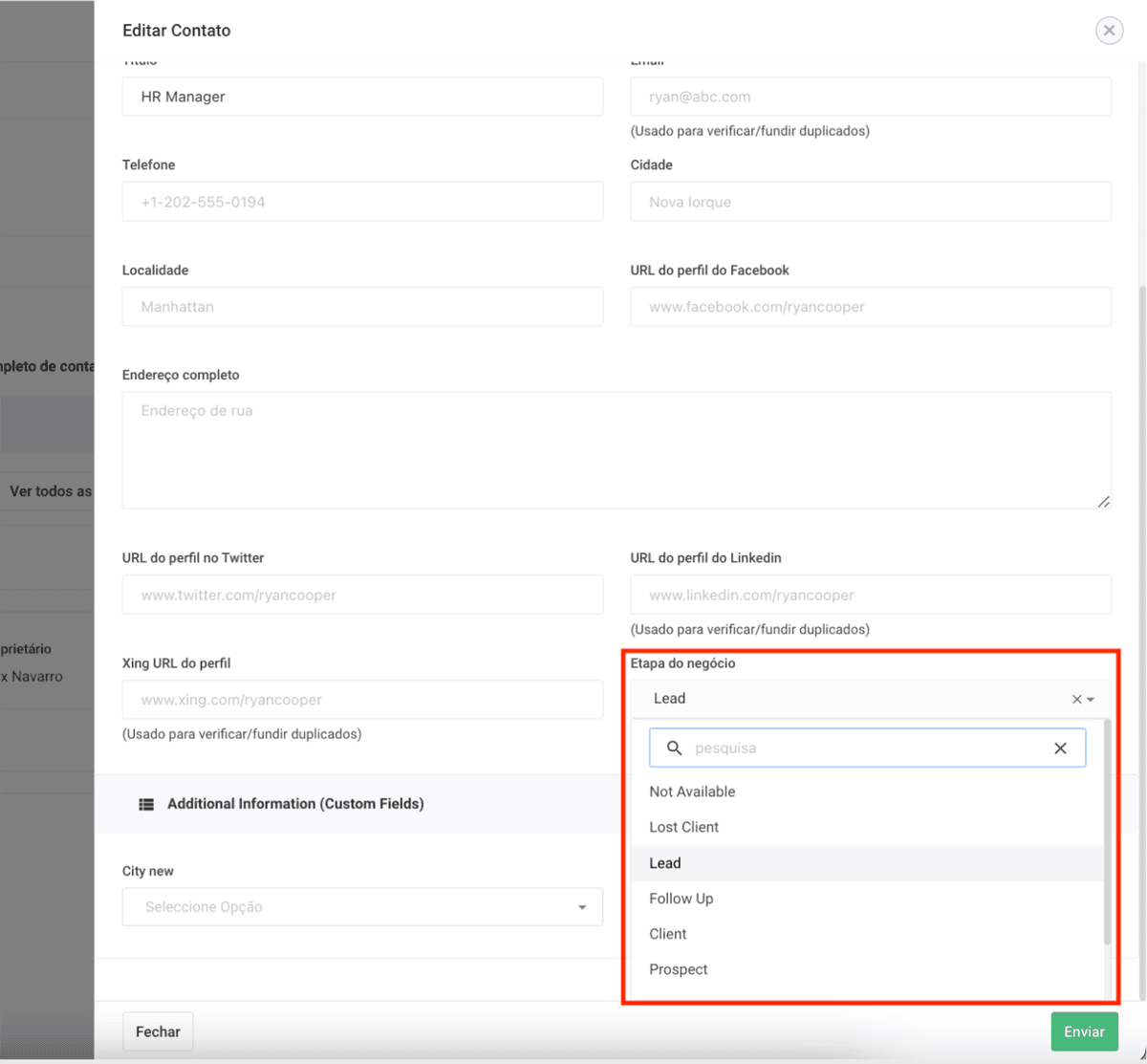This screenshot has width=1147, height=1064.
Task: Click the Fechar button
Action: click(x=158, y=1031)
